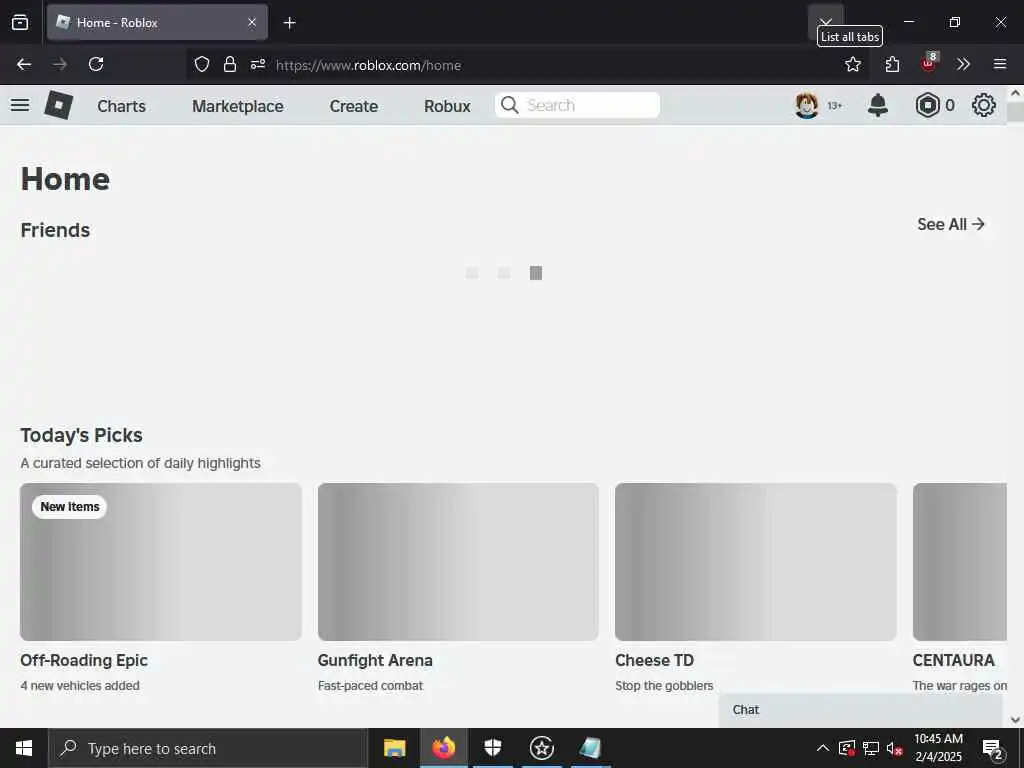Open the List all tabs dropdown
This screenshot has height=768, width=1024.
click(x=826, y=22)
